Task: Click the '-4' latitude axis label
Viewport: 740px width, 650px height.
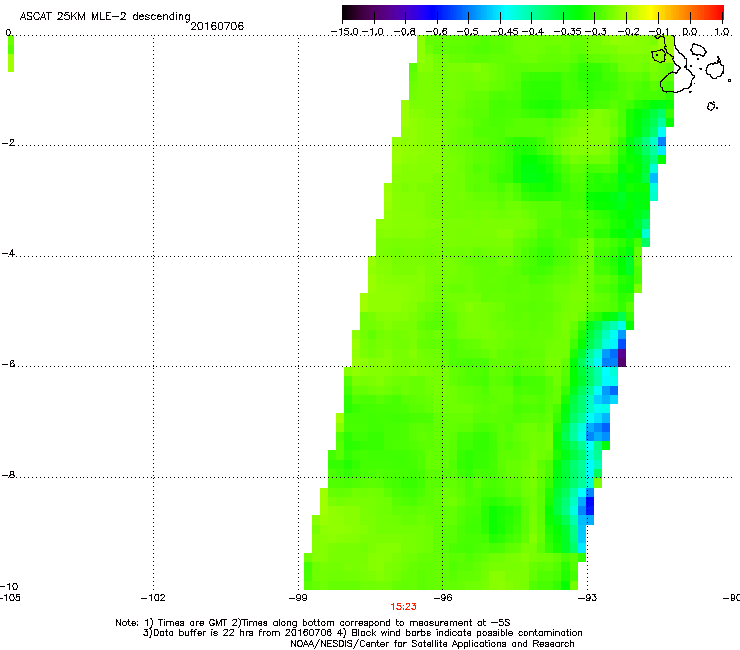Action: coord(8,253)
